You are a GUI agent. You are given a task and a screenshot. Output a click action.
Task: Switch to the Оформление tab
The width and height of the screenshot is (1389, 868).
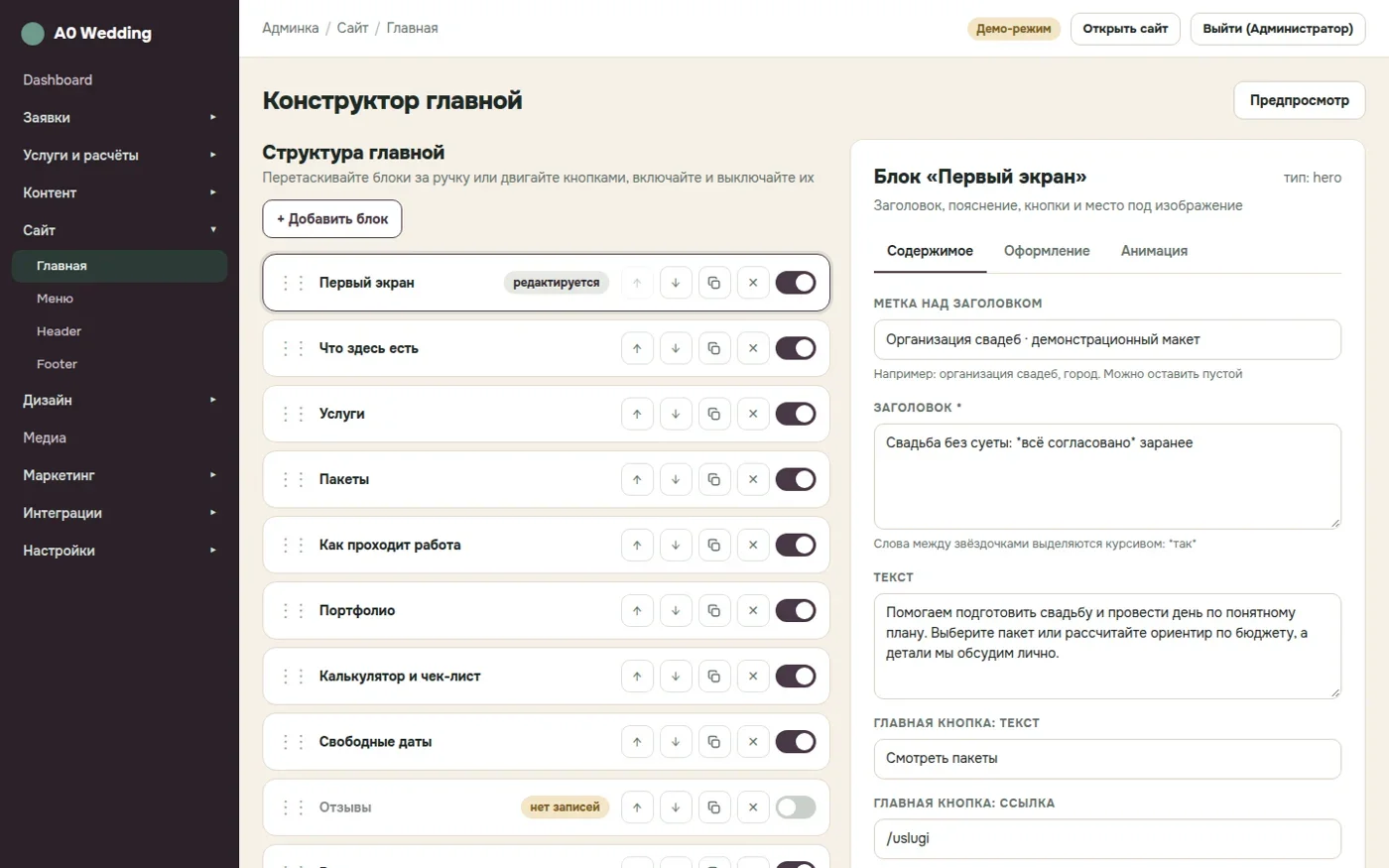coord(1047,251)
